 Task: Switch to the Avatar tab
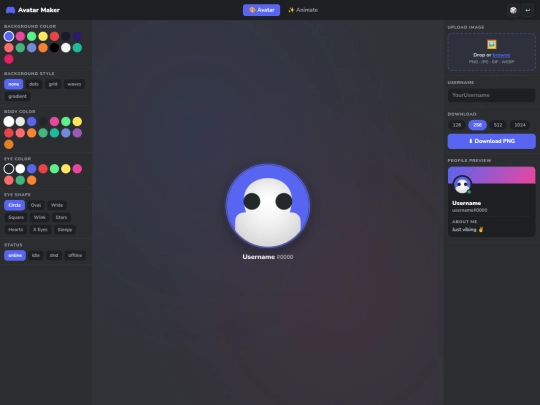coord(261,10)
